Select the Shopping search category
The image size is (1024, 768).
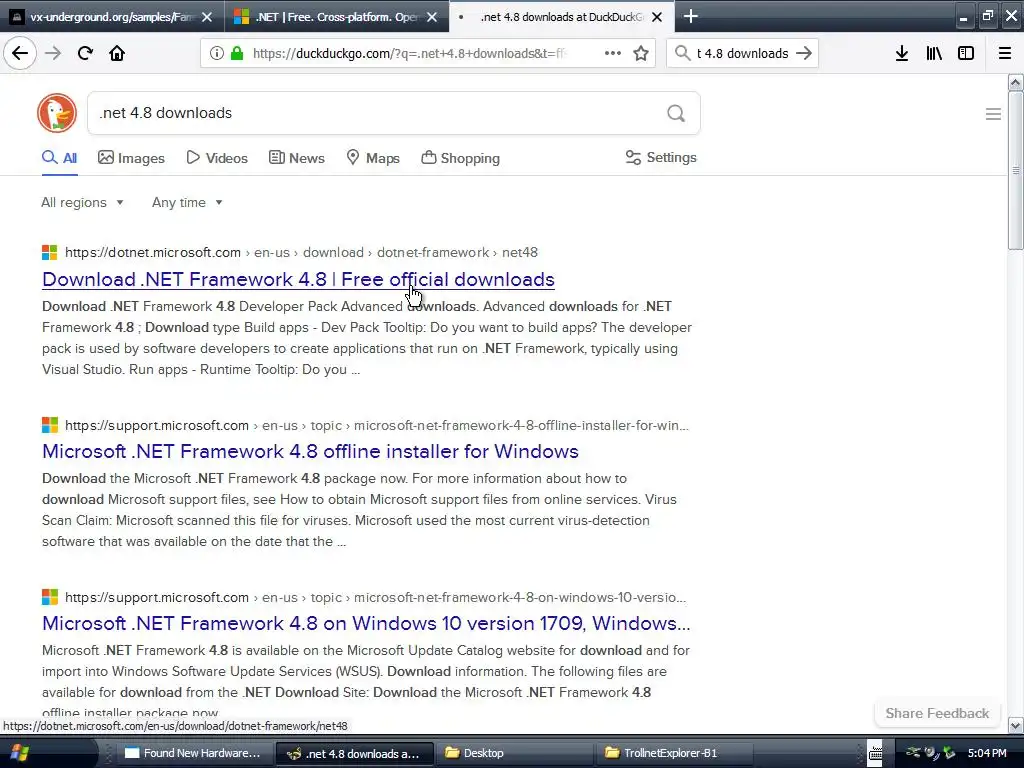460,158
